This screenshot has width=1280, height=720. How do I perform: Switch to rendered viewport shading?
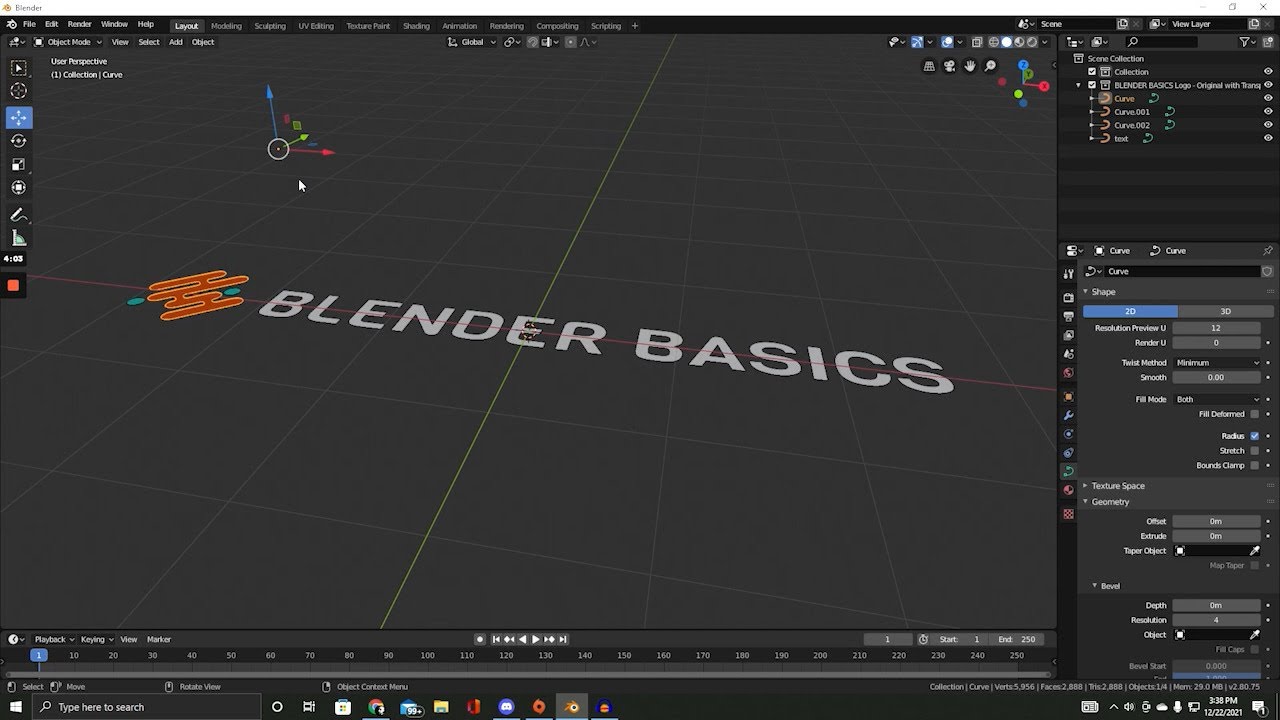pyautogui.click(x=1033, y=42)
